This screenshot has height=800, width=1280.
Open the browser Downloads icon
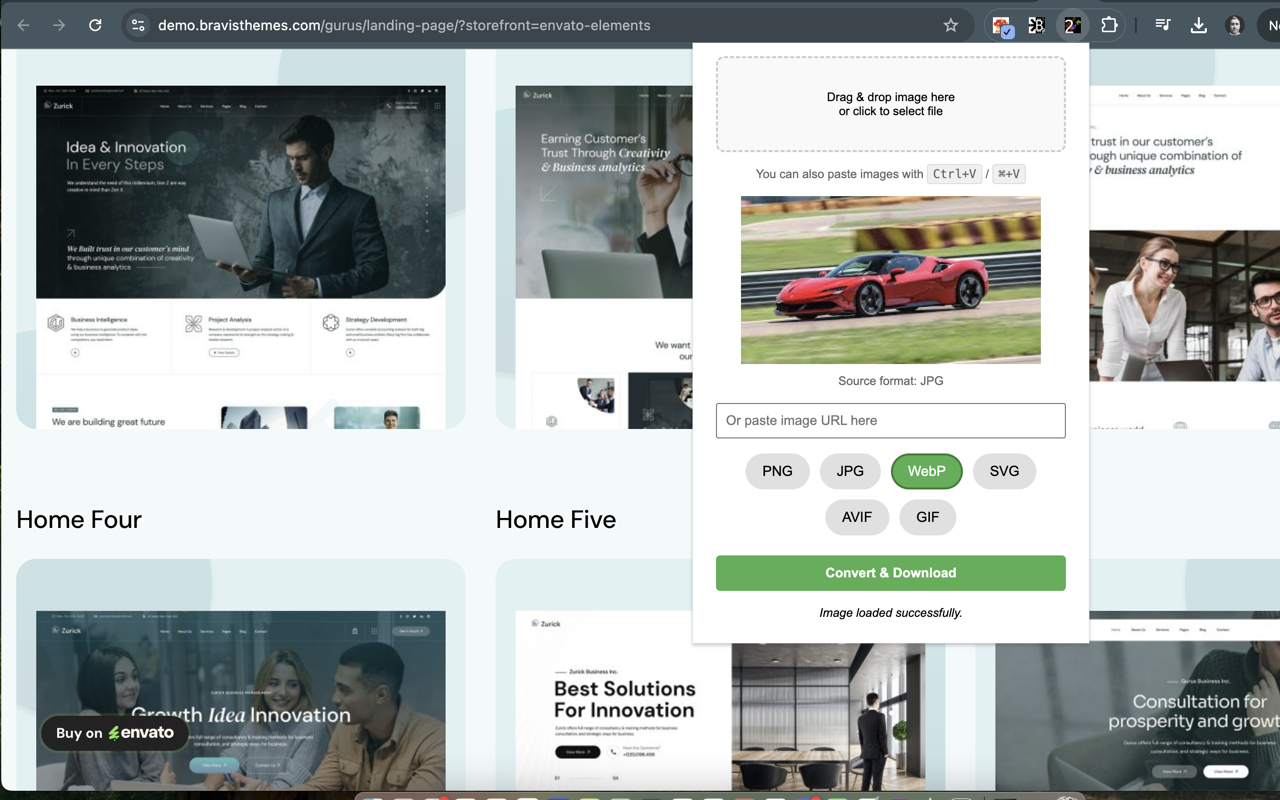tap(1199, 26)
